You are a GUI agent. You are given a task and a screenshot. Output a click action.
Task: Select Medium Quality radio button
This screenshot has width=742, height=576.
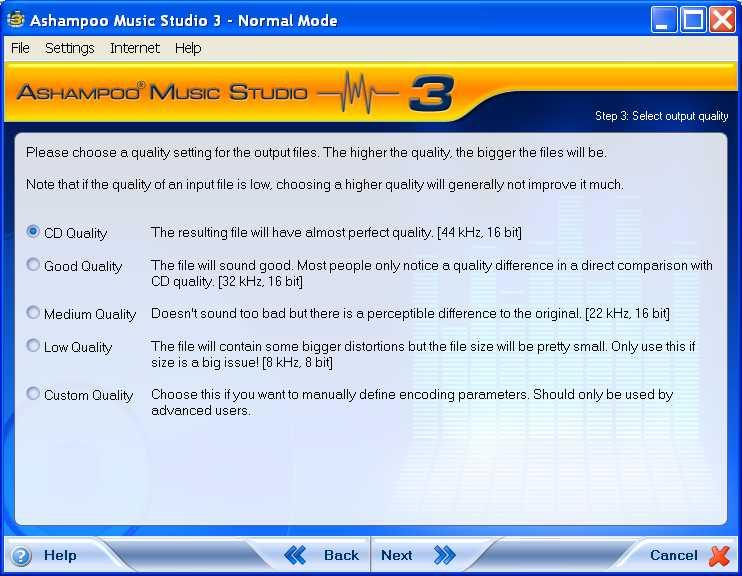tap(33, 313)
